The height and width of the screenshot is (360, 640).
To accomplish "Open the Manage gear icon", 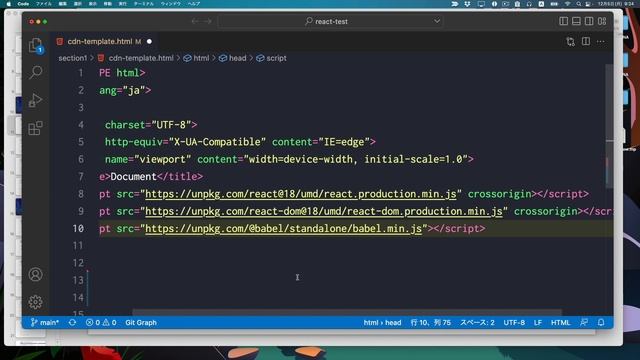I will pos(36,302).
